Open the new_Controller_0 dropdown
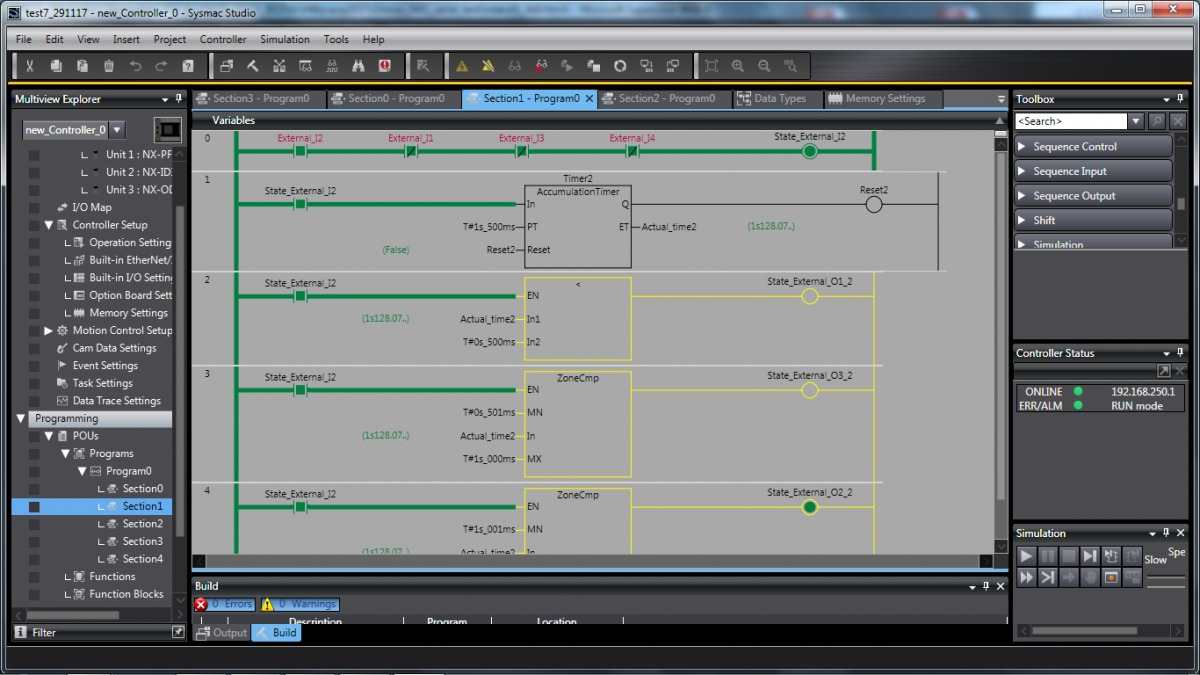 click(x=117, y=130)
